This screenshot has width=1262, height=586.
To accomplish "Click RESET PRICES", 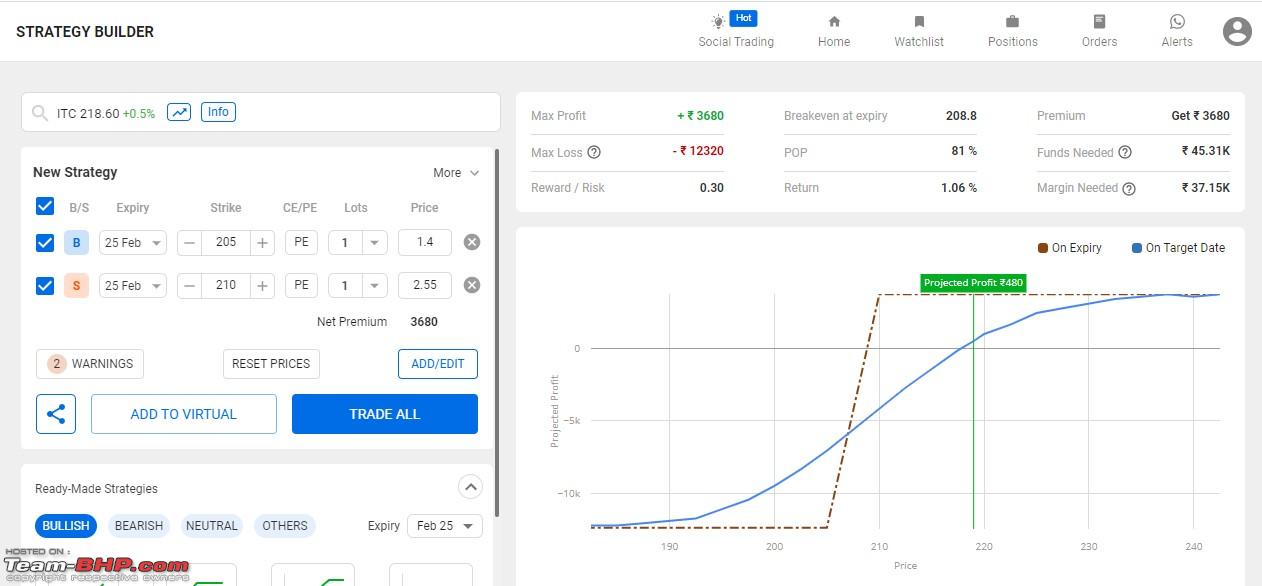I will pos(271,364).
